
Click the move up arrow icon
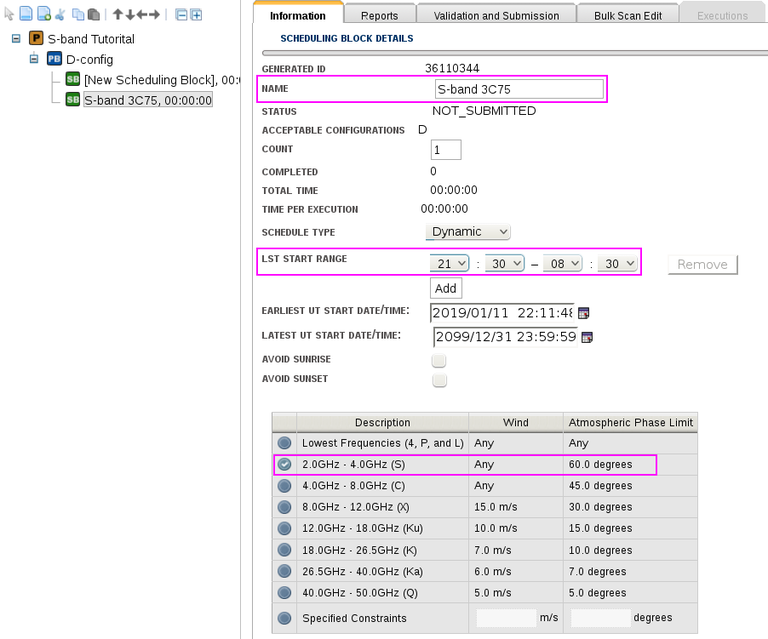pyautogui.click(x=118, y=15)
